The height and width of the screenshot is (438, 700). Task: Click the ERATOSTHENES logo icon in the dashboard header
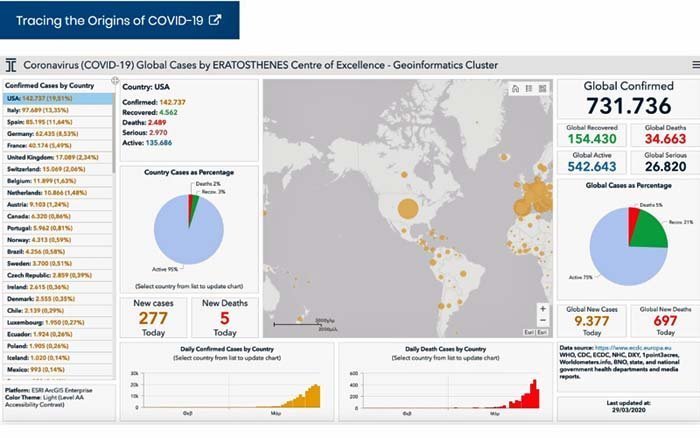click(11, 65)
